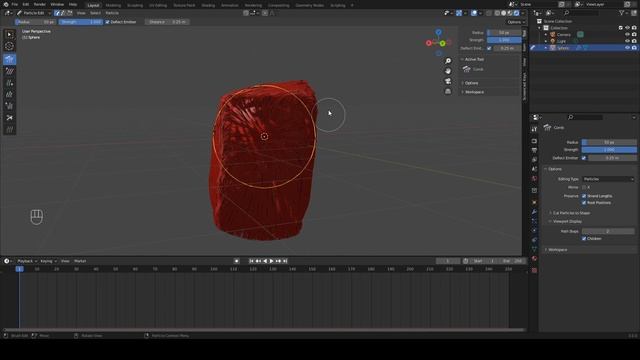Hide Sphere with its eye icon
This screenshot has width=640, height=360.
[627, 48]
